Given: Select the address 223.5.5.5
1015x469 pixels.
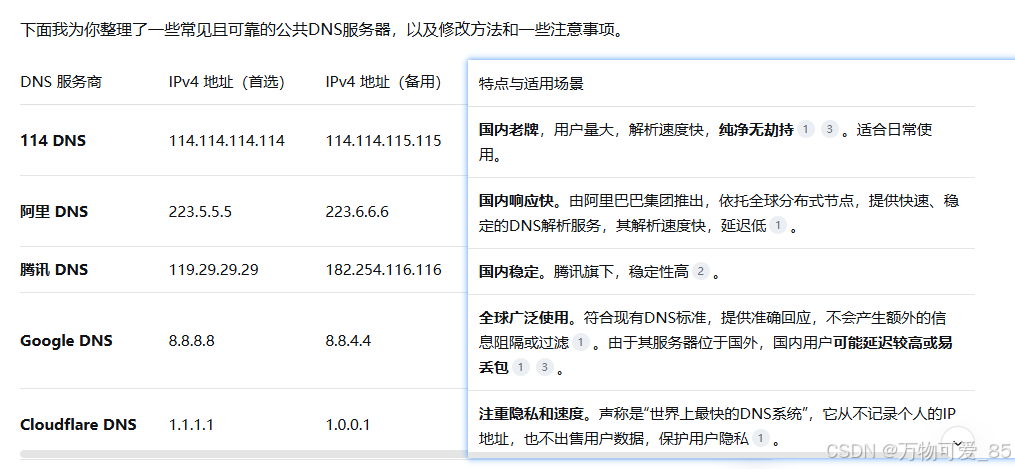Looking at the screenshot, I should click(x=201, y=212).
